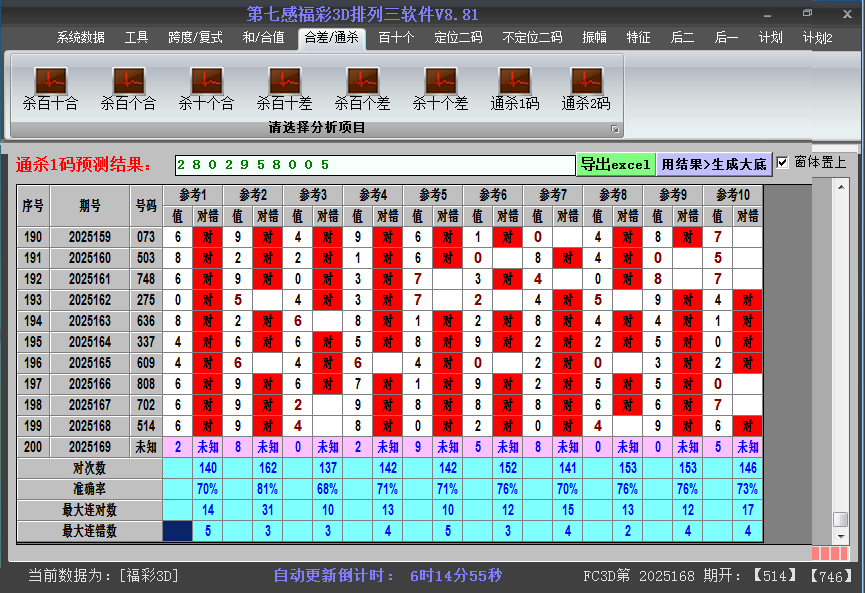The height and width of the screenshot is (593, 865).
Task: Select the period 2025159 cell
Action: click(x=90, y=237)
